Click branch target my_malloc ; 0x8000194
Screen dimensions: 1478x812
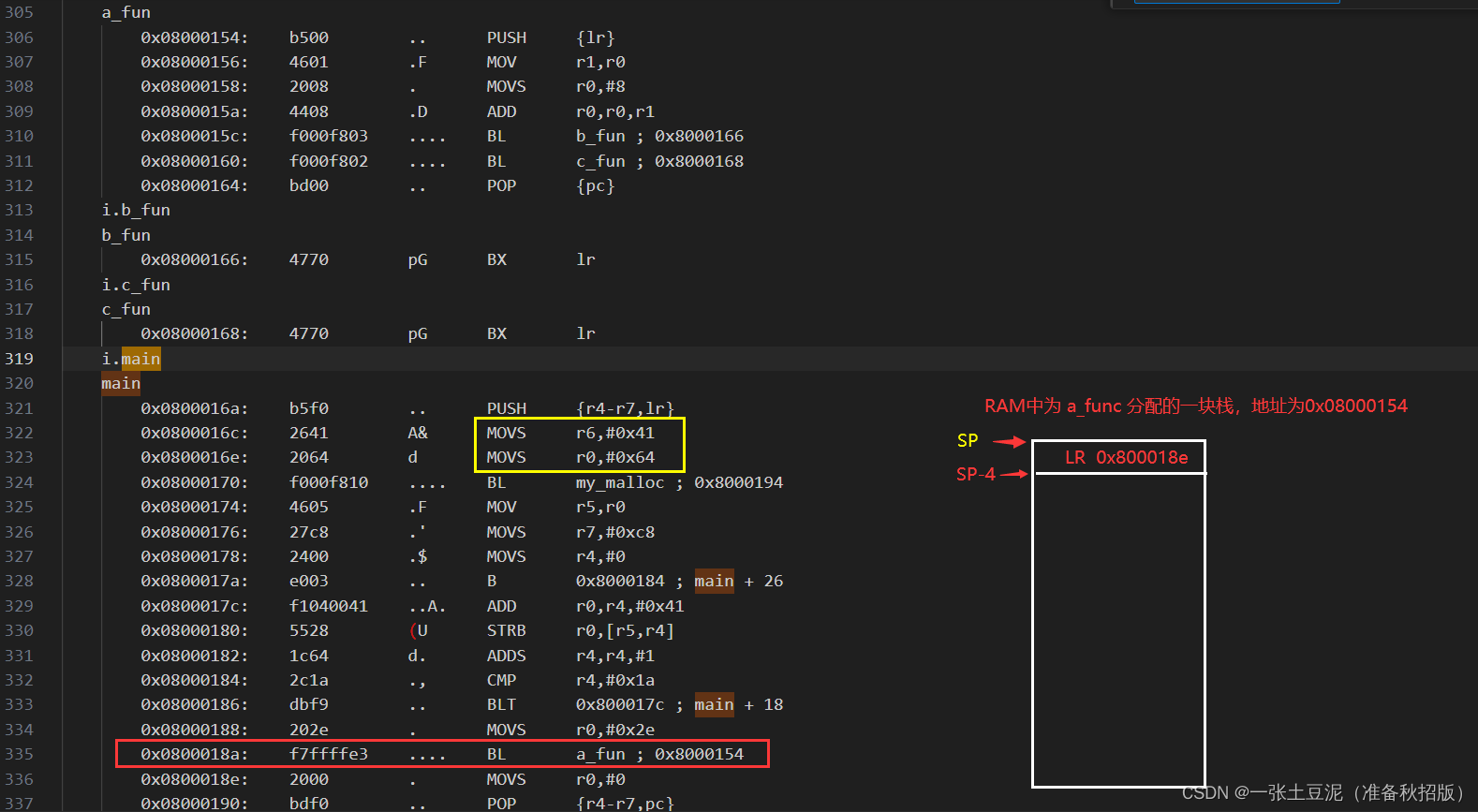[x=679, y=482]
